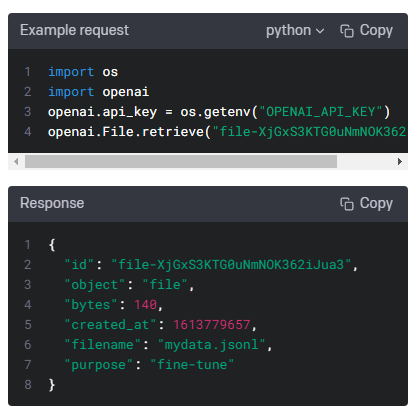Click the opening brace on response line 1
The height and width of the screenshot is (420, 420).
point(52,245)
